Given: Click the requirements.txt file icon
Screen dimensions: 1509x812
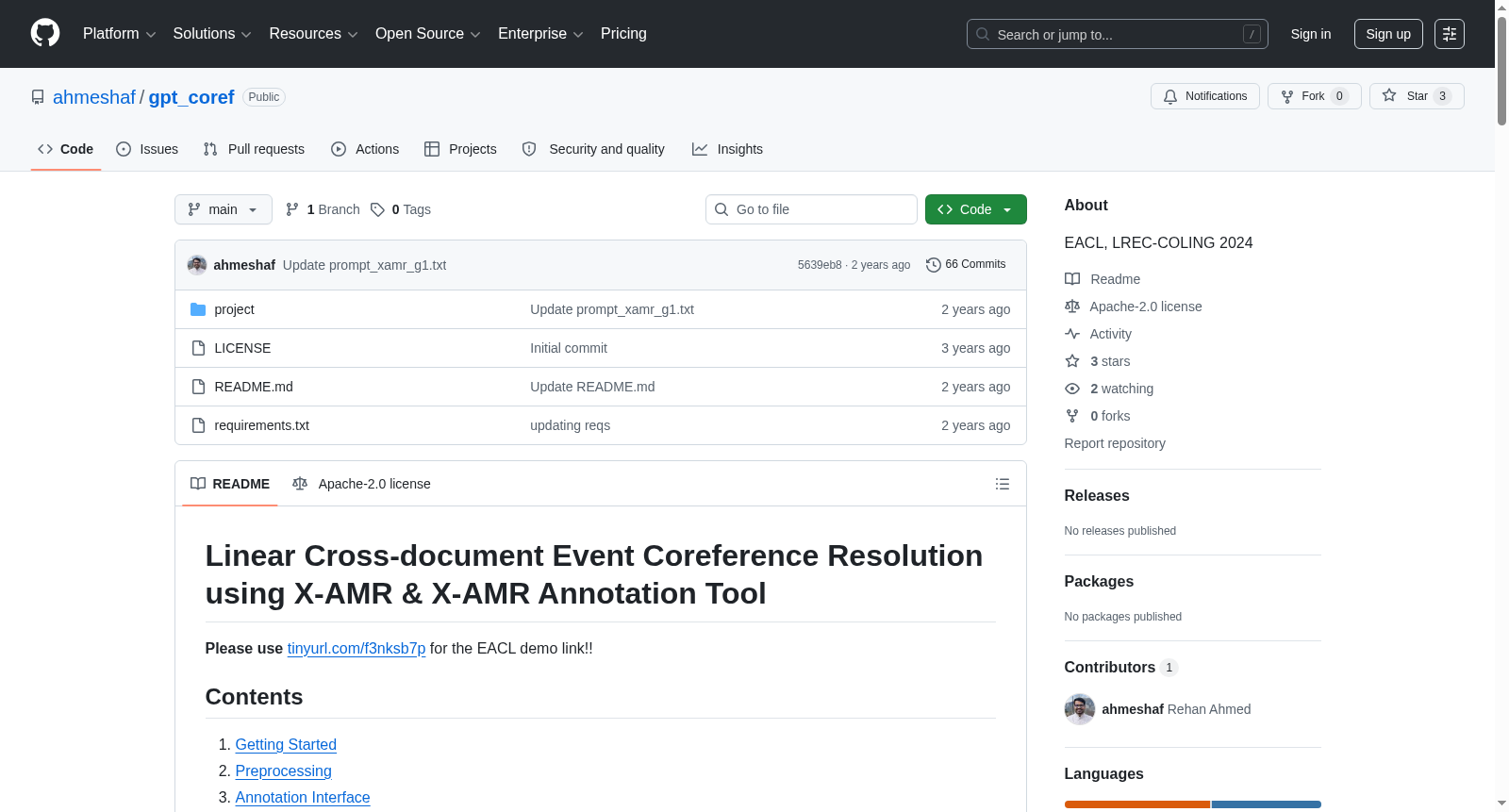Looking at the screenshot, I should click(198, 425).
